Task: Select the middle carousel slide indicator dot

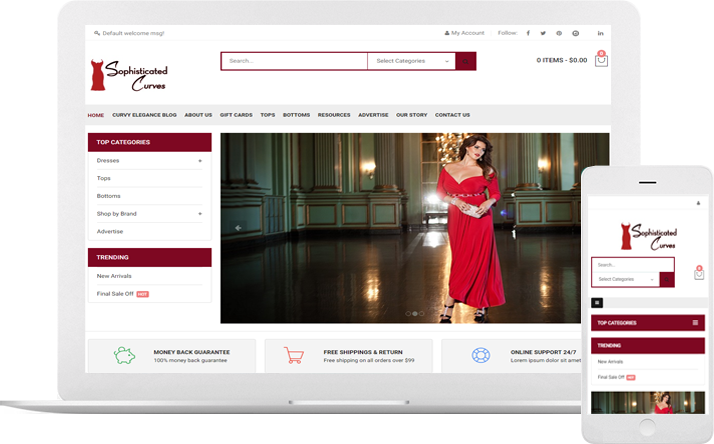Action: pyautogui.click(x=415, y=314)
